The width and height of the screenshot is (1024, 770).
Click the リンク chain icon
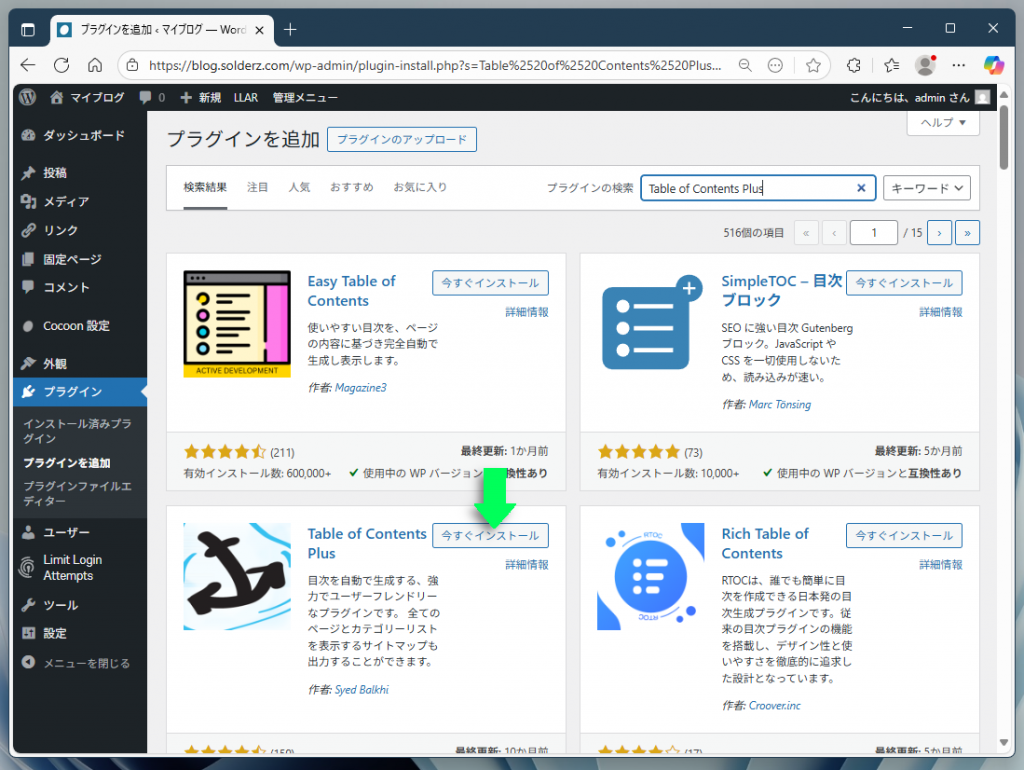pos(29,231)
